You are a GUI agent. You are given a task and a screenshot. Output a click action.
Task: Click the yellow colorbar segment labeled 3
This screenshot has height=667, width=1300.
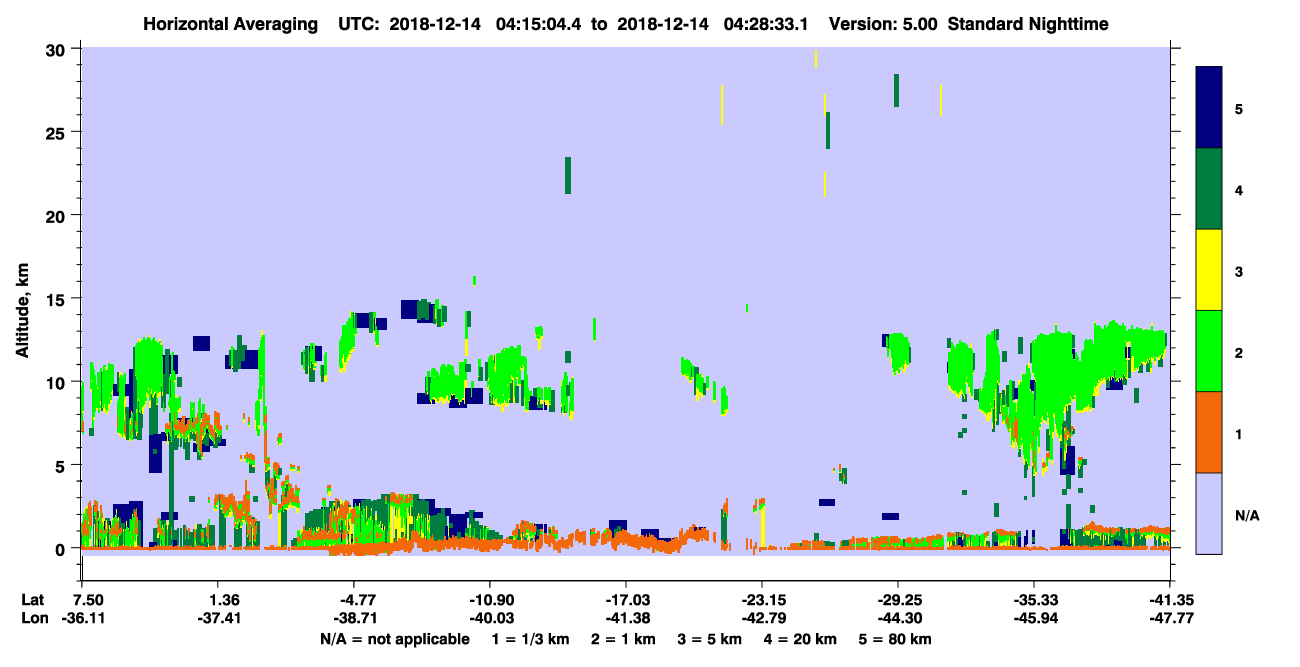tap(1209, 270)
